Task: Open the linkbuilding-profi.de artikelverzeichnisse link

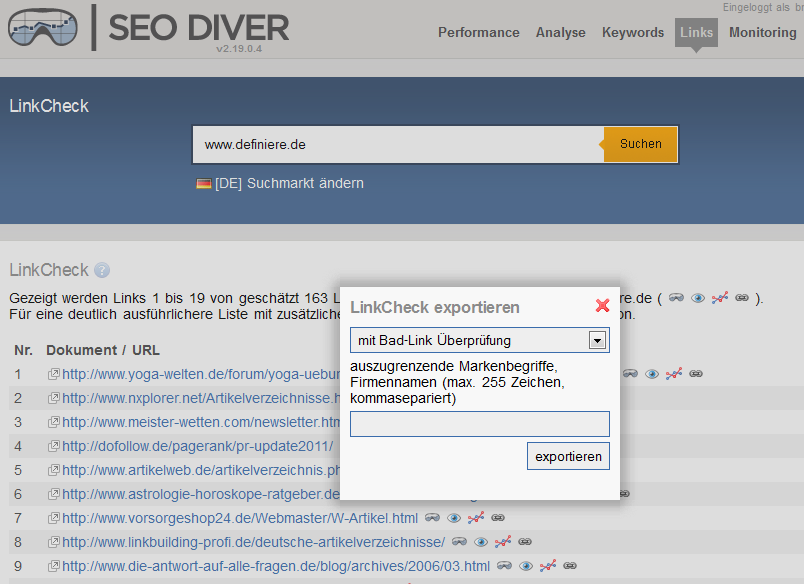Action: coord(254,542)
